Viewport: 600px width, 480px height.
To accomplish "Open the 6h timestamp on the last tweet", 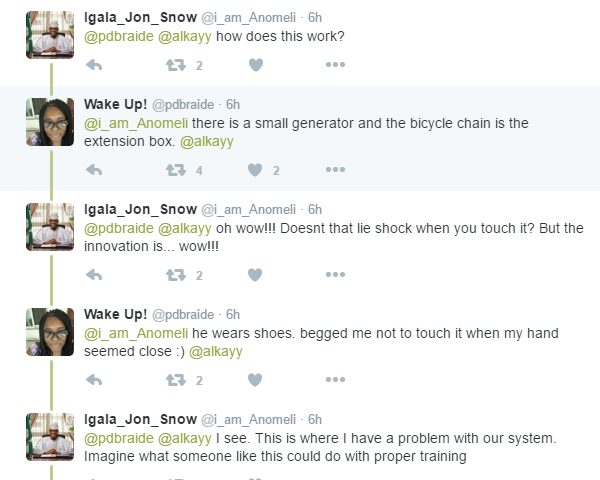I will pos(315,419).
